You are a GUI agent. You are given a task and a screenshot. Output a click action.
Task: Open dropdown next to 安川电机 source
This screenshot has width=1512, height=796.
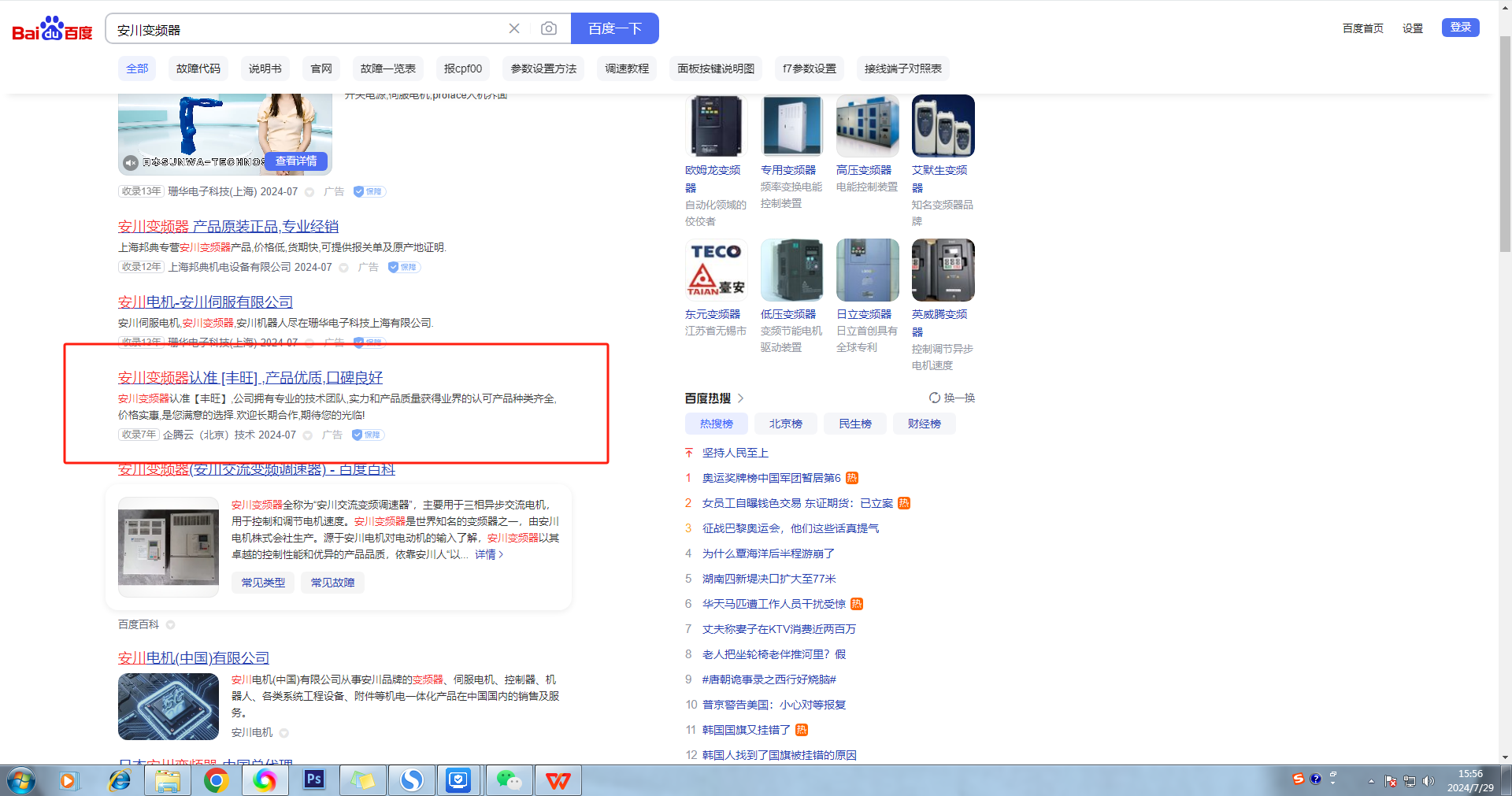click(283, 733)
